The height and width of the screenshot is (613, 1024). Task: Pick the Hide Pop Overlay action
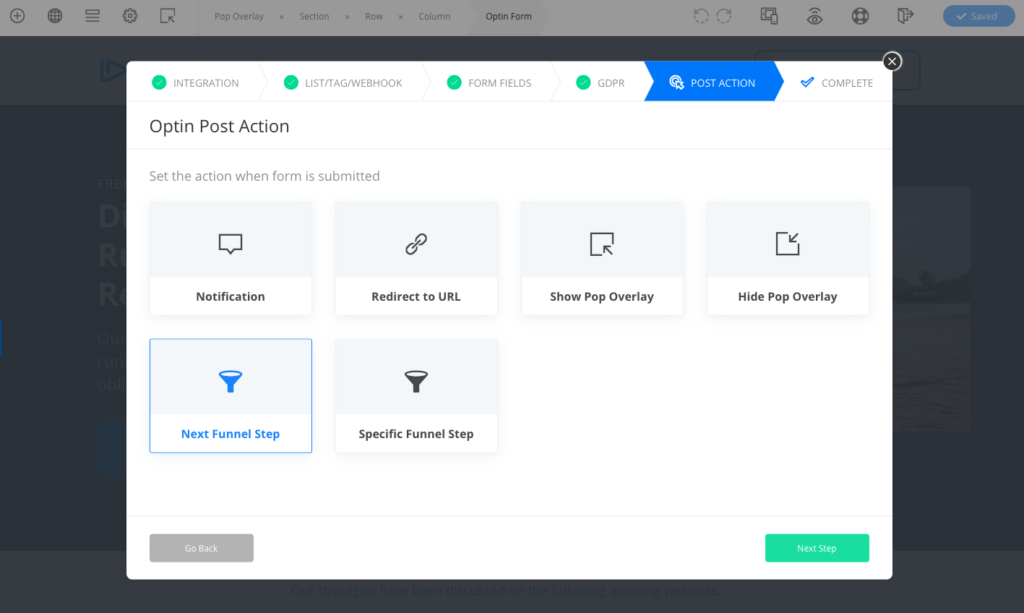point(787,258)
